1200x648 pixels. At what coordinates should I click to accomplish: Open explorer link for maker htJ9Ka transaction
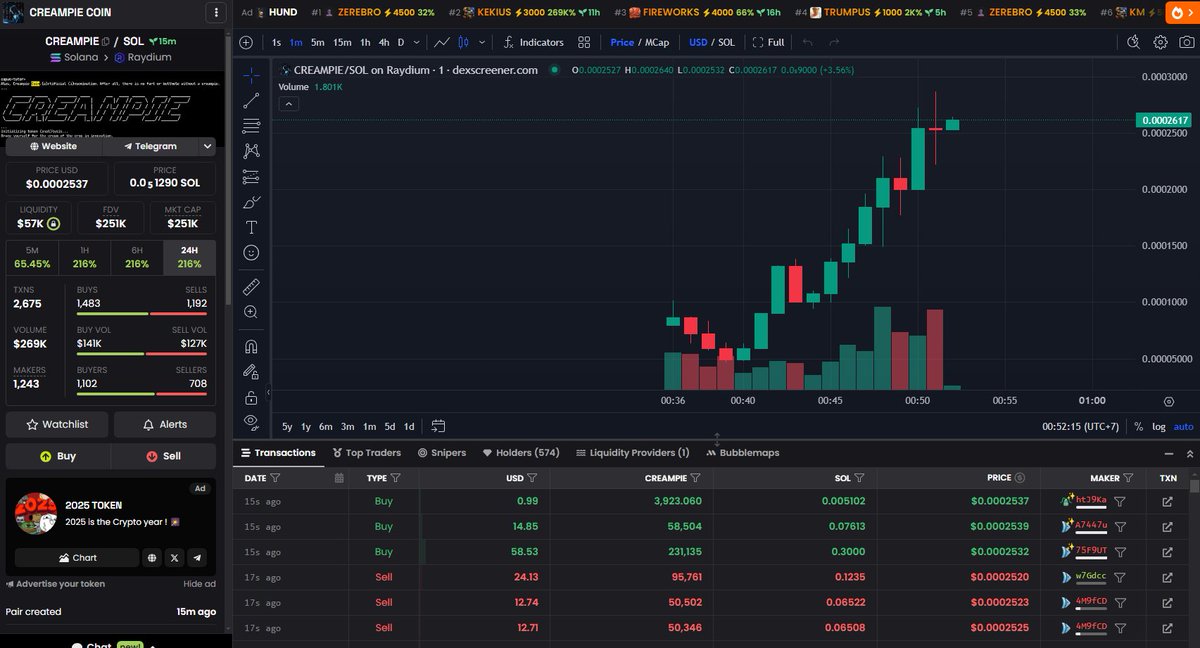click(1167, 501)
